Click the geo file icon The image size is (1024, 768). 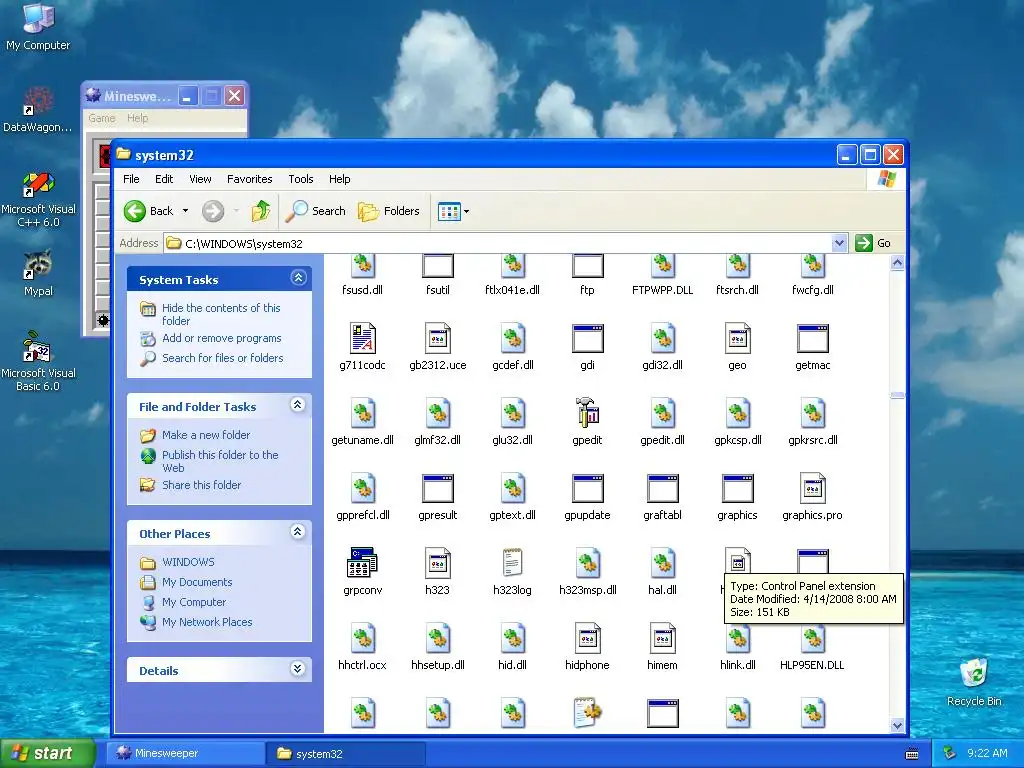click(737, 338)
